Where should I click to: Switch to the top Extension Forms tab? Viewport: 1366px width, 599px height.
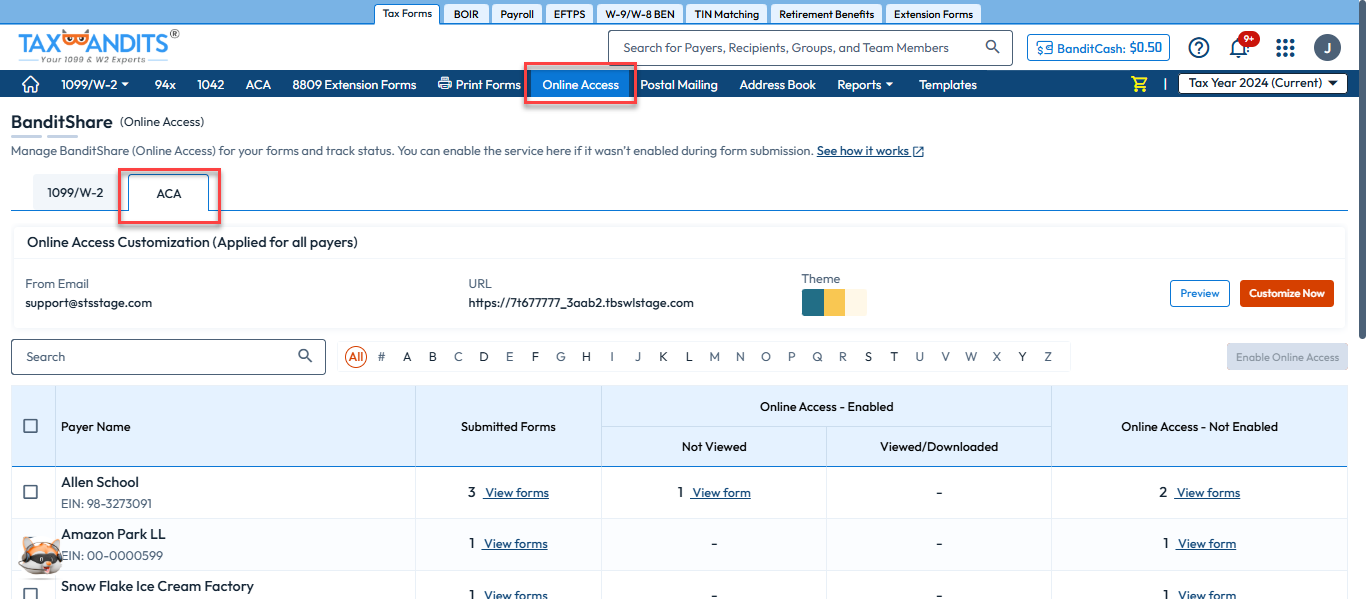coord(934,14)
